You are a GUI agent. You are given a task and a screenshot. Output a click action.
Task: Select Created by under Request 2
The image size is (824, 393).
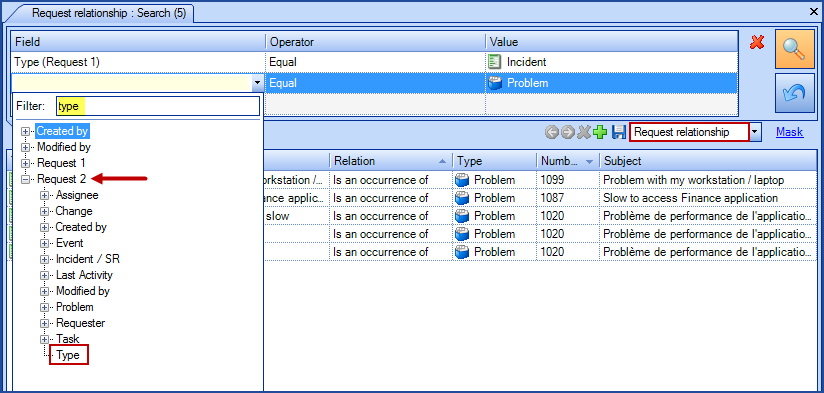pos(81,227)
